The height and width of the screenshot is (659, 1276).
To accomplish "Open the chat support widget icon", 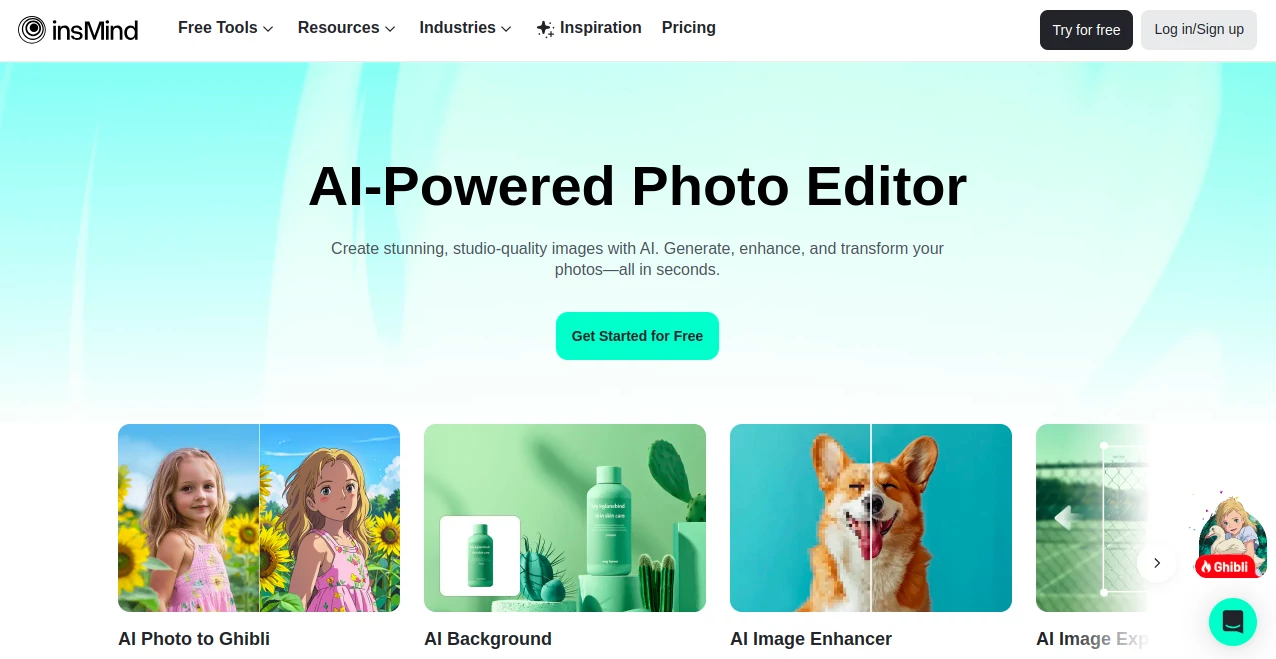I will pos(1233,622).
